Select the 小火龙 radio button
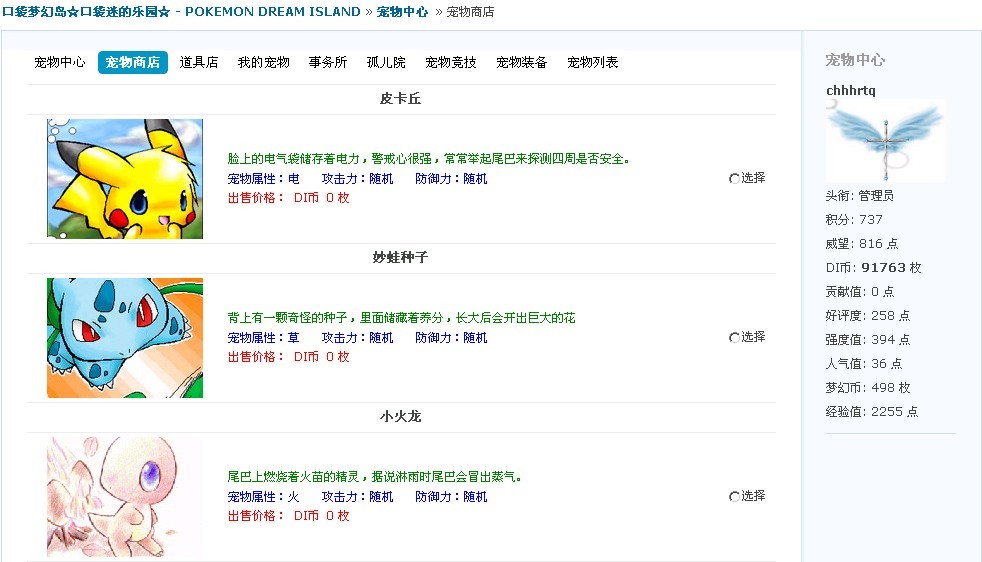 [x=735, y=497]
